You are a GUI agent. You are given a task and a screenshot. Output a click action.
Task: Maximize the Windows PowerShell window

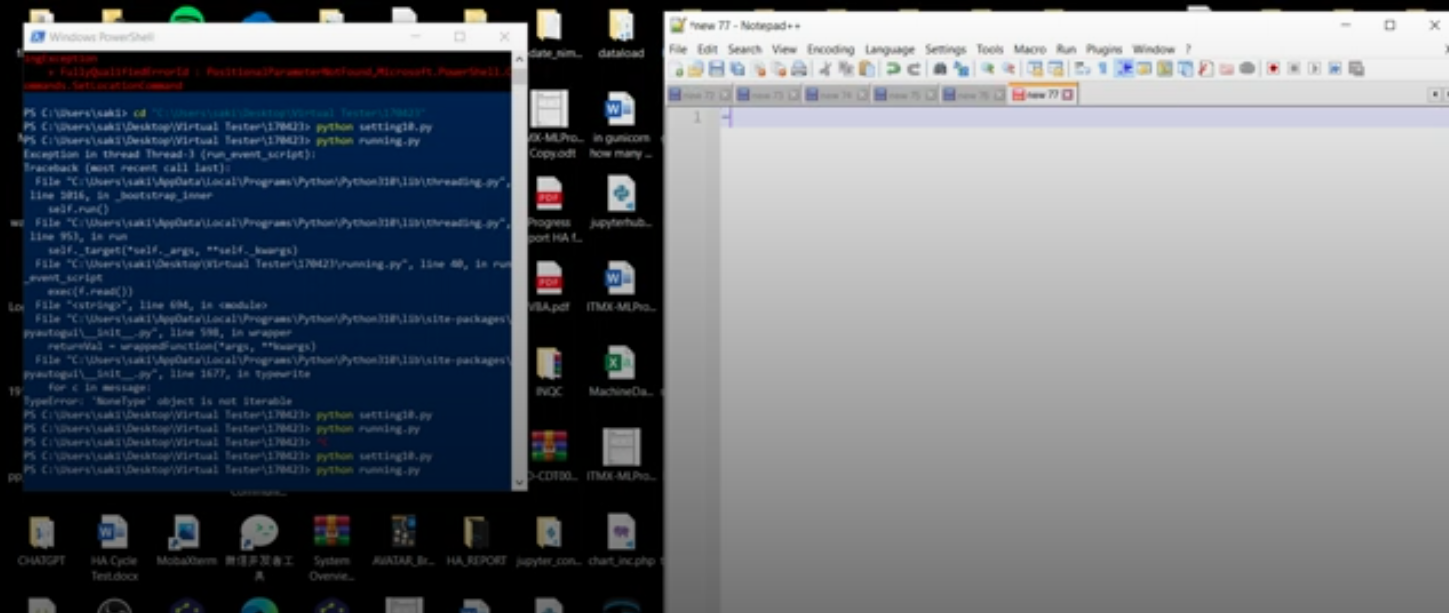(x=459, y=37)
